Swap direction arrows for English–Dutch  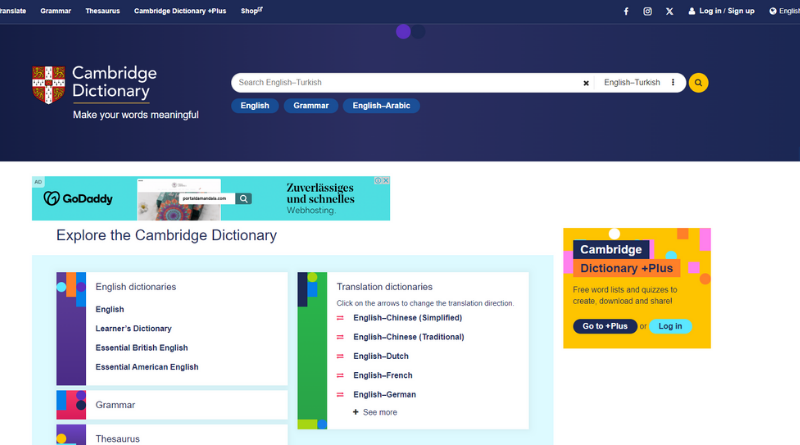340,356
